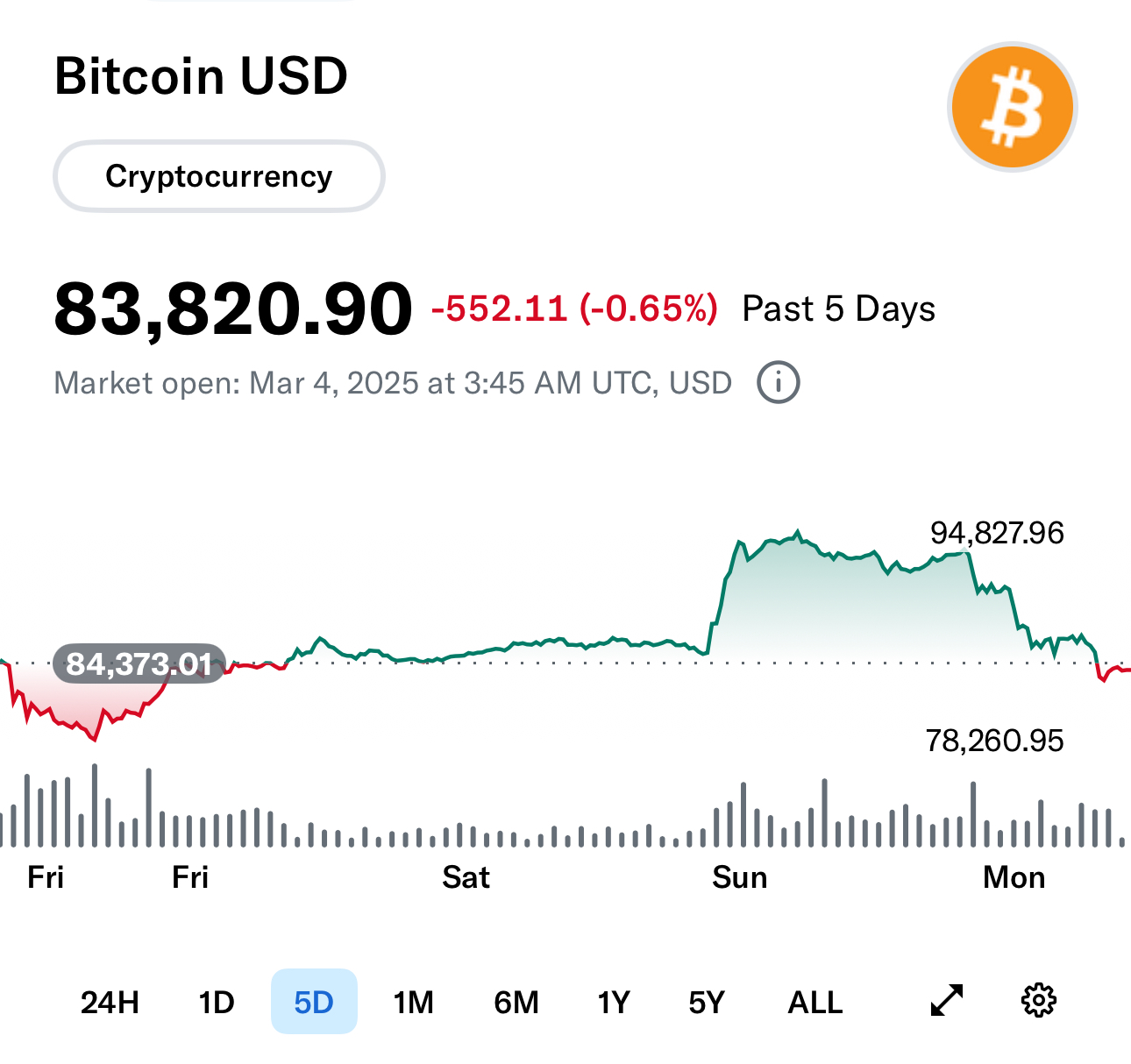Click the Sat label on timeline
The height and width of the screenshot is (1064, 1131).
tap(466, 877)
